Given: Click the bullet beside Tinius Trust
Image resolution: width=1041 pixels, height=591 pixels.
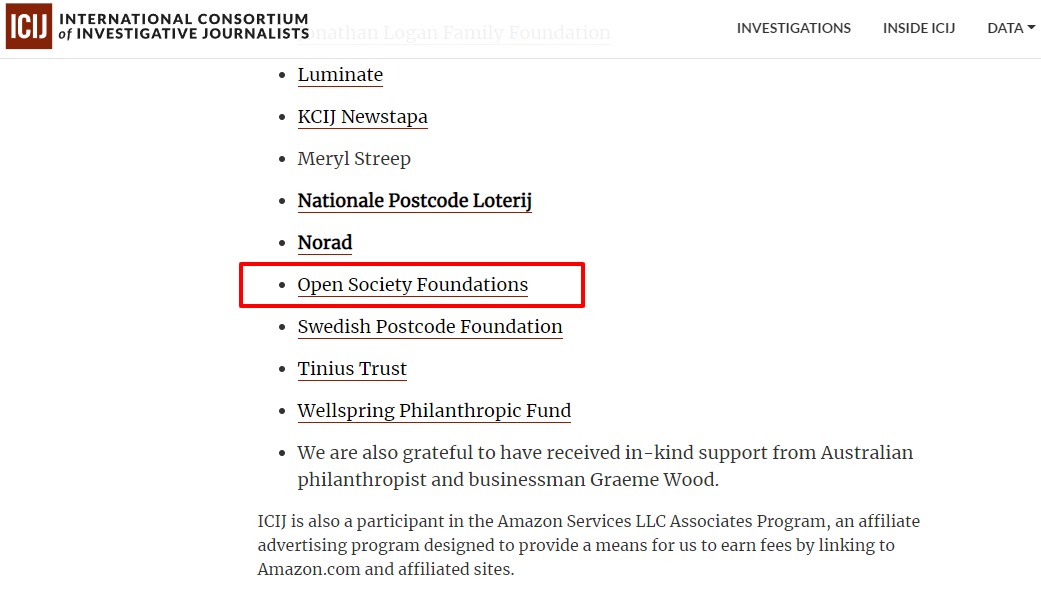Looking at the screenshot, I should [282, 369].
